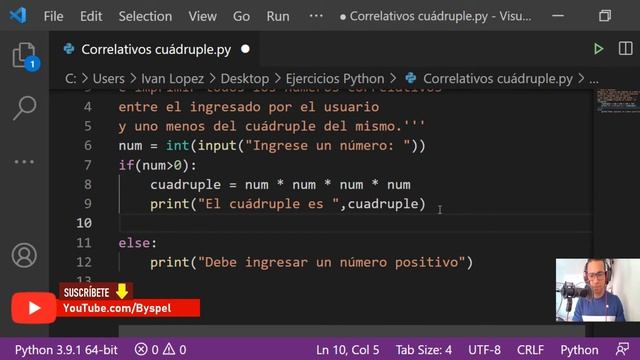Click the YouTube.com/Byspel overlay link
Image resolution: width=640 pixels, height=360 pixels.
coord(117,308)
